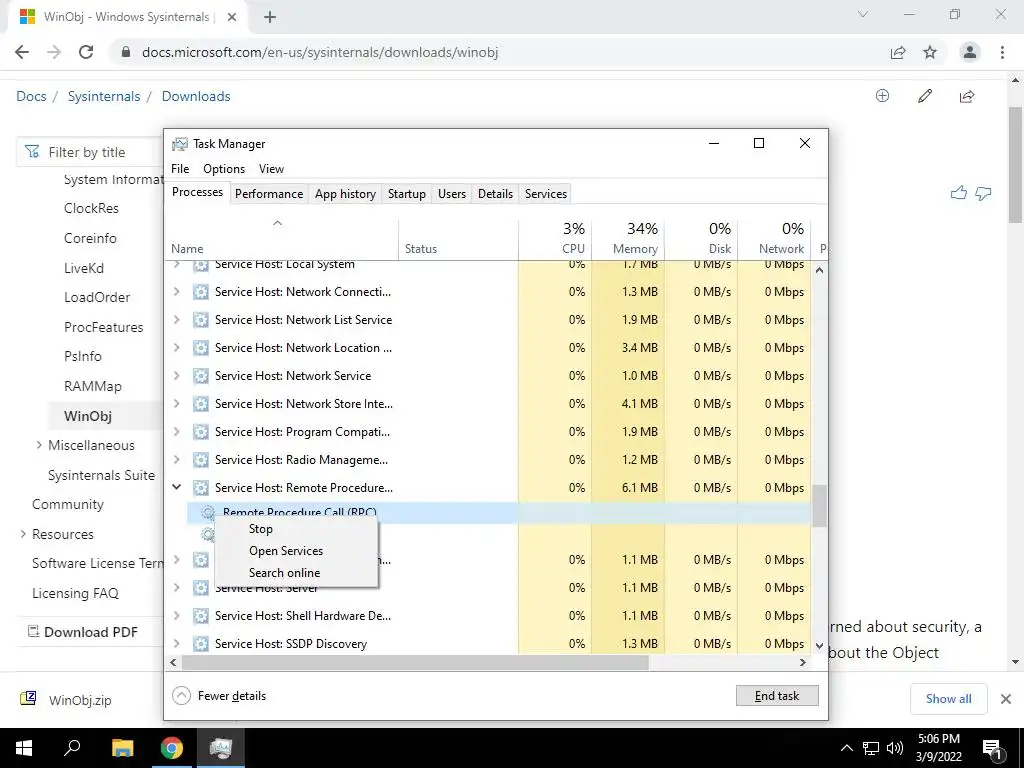The image size is (1024, 768).
Task: Click the Downloads breadcrumb link
Action: click(x=196, y=96)
